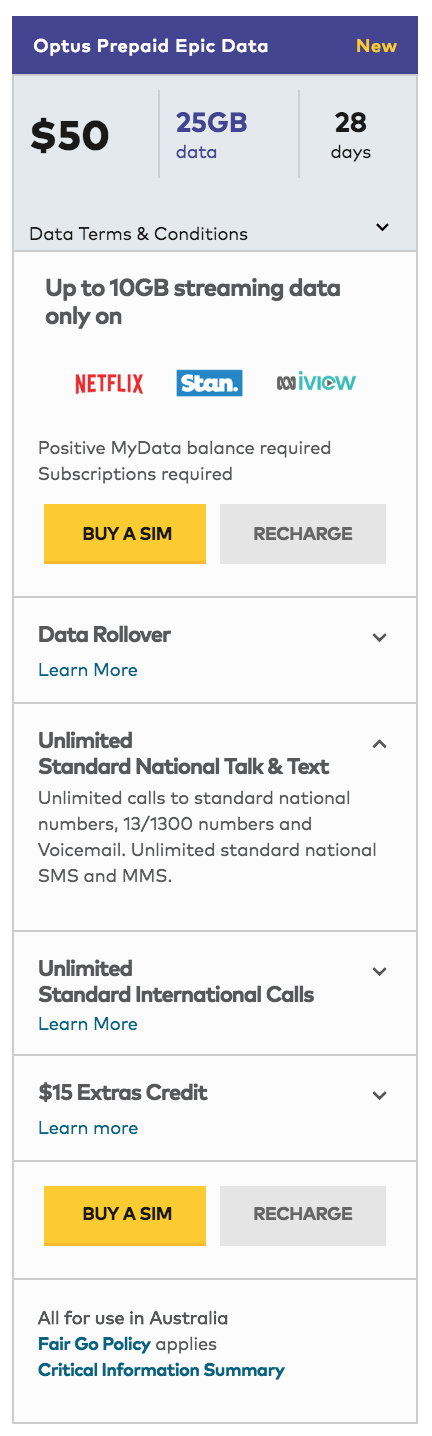Expand the Data Rollover section
The width and height of the screenshot is (432, 1436).
[x=379, y=637]
